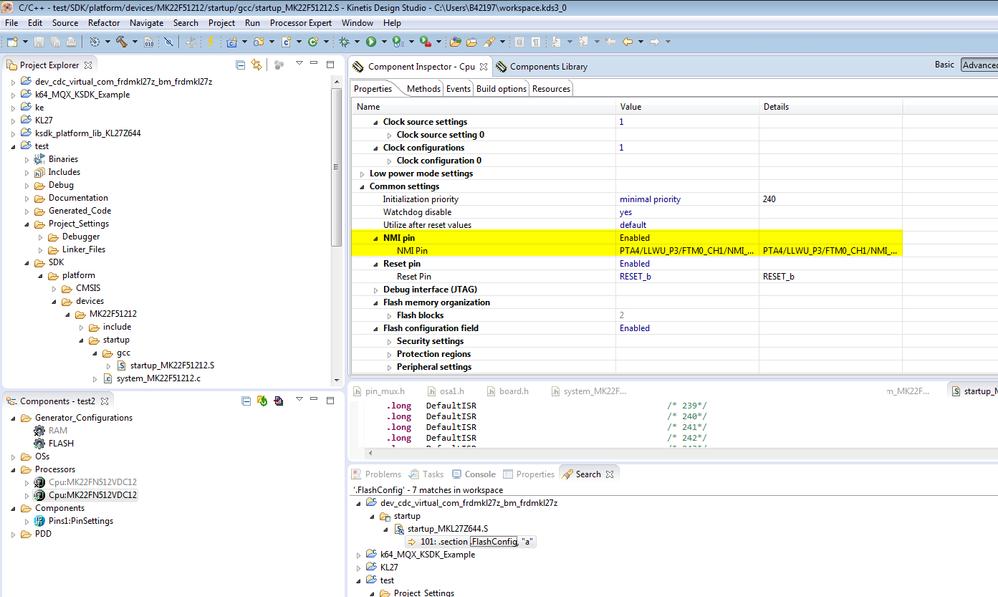This screenshot has height=597, width=998.
Task: Click the editor horizontal scrollbar
Action: pos(682,453)
